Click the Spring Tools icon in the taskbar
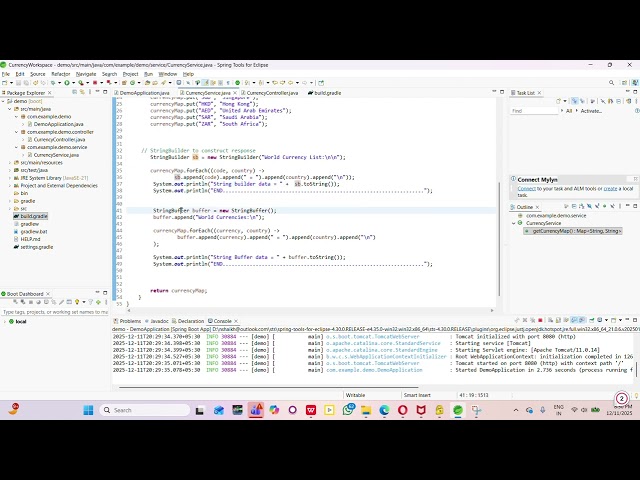 [x=458, y=410]
